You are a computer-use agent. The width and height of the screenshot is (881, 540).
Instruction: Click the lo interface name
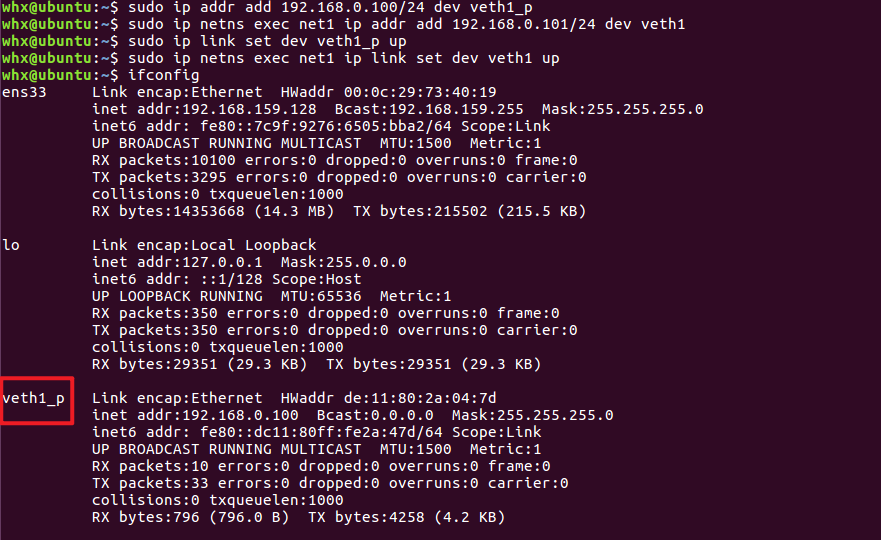pos(11,245)
